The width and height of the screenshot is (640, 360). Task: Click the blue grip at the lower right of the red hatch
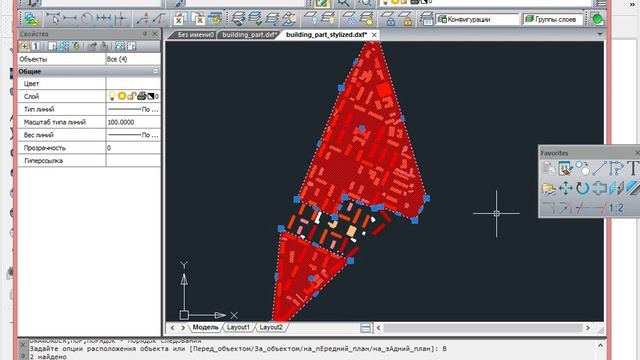[415, 220]
